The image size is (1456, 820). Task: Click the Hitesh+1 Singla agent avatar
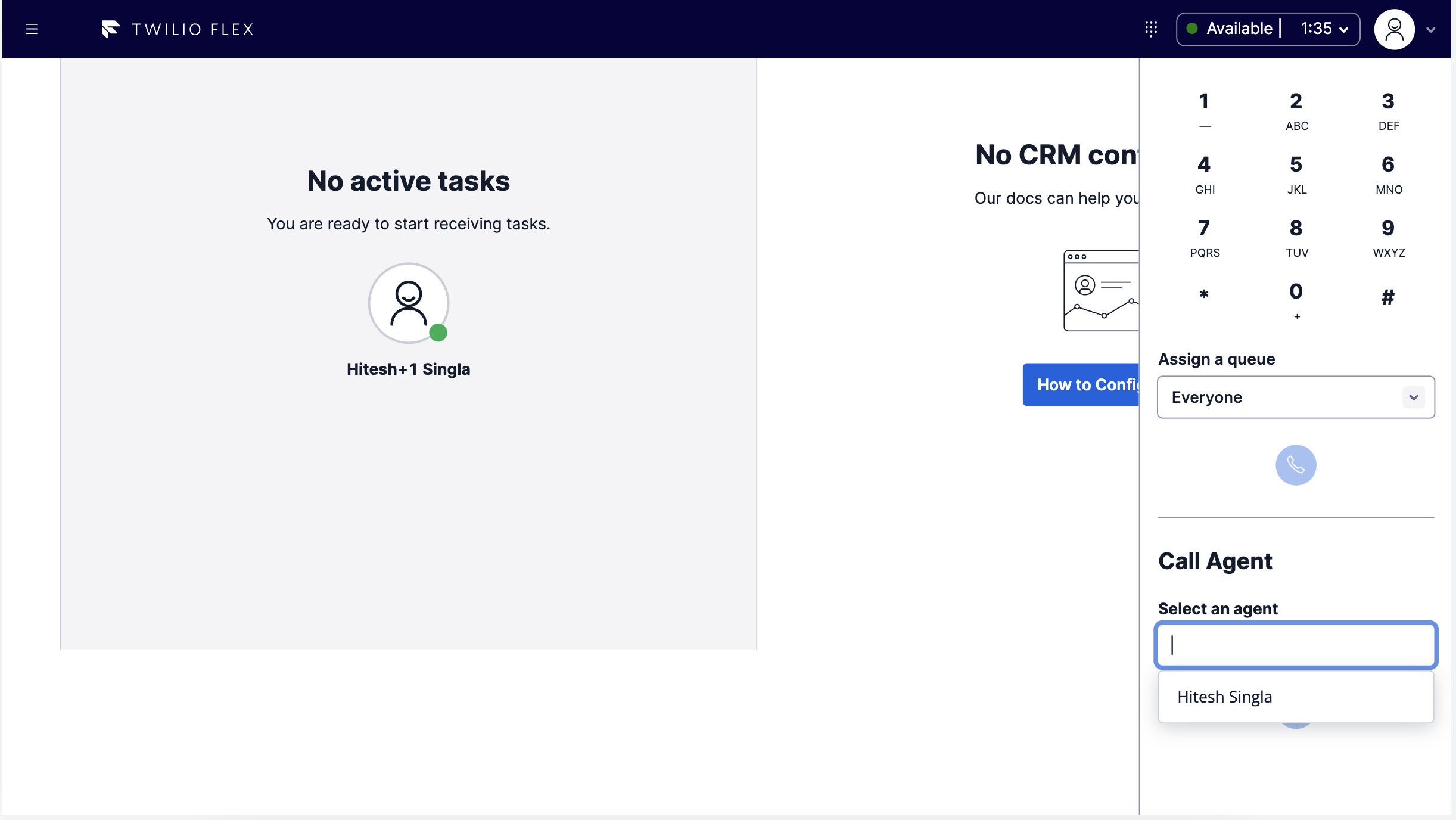point(408,303)
